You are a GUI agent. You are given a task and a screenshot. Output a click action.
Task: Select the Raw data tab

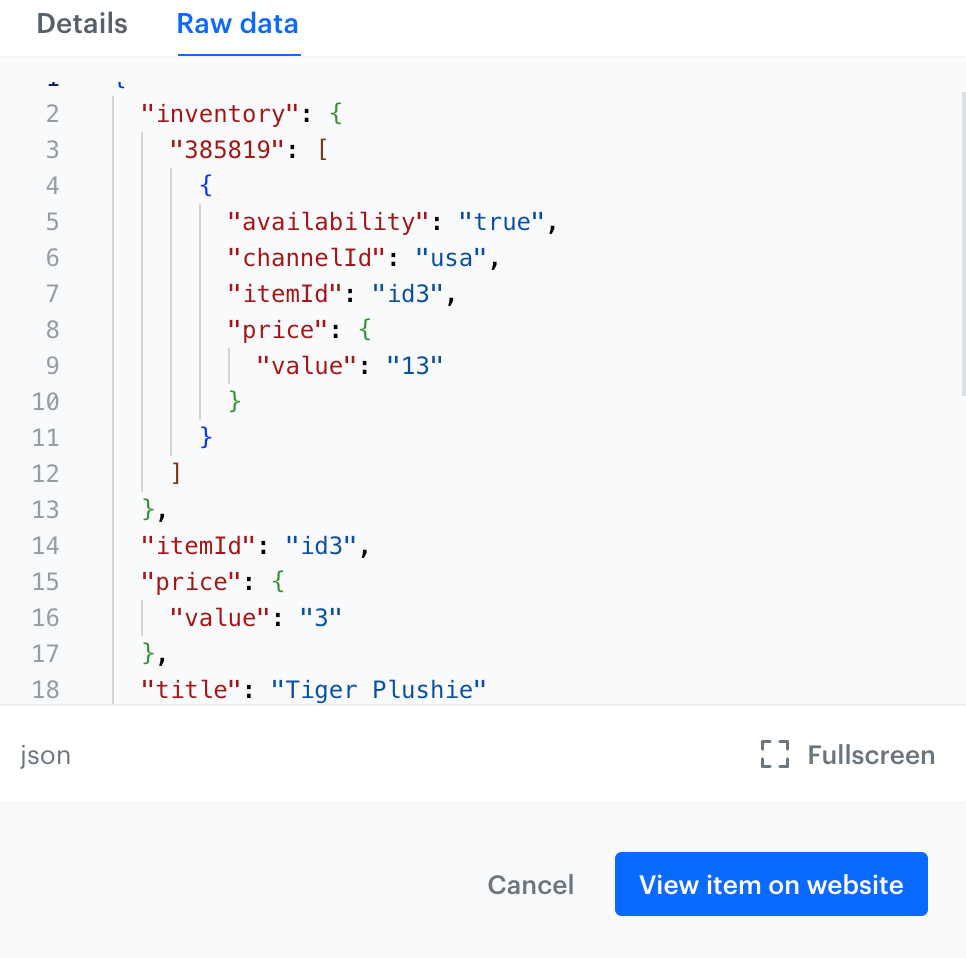[237, 24]
